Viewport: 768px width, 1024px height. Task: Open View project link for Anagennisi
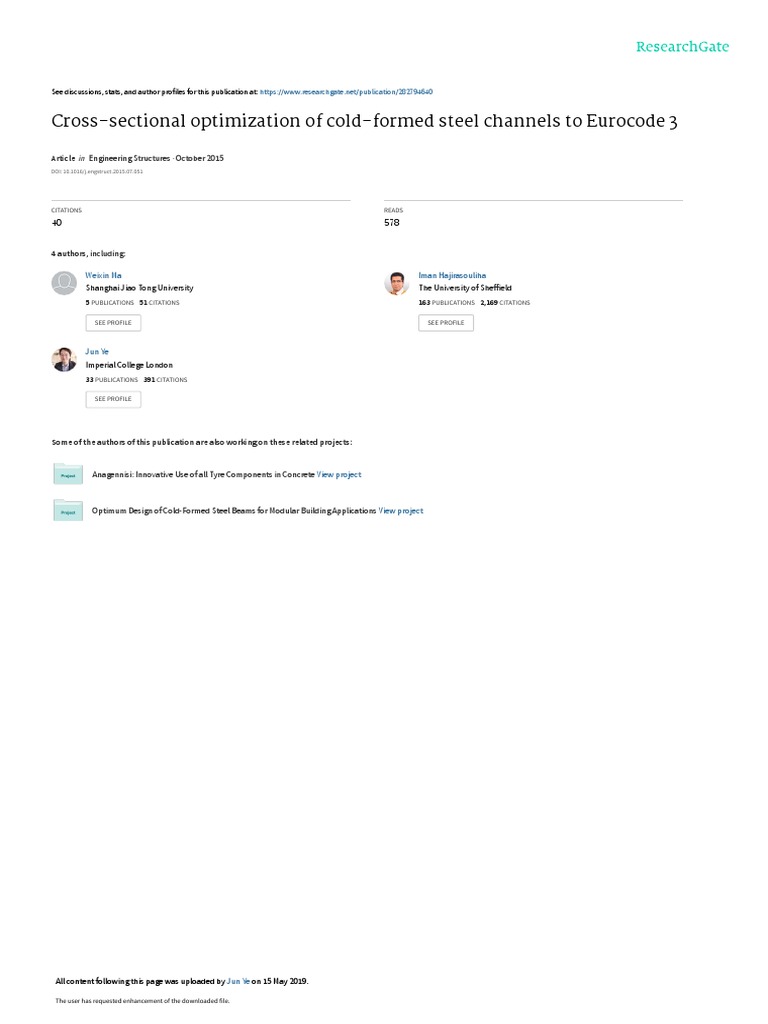339,475
